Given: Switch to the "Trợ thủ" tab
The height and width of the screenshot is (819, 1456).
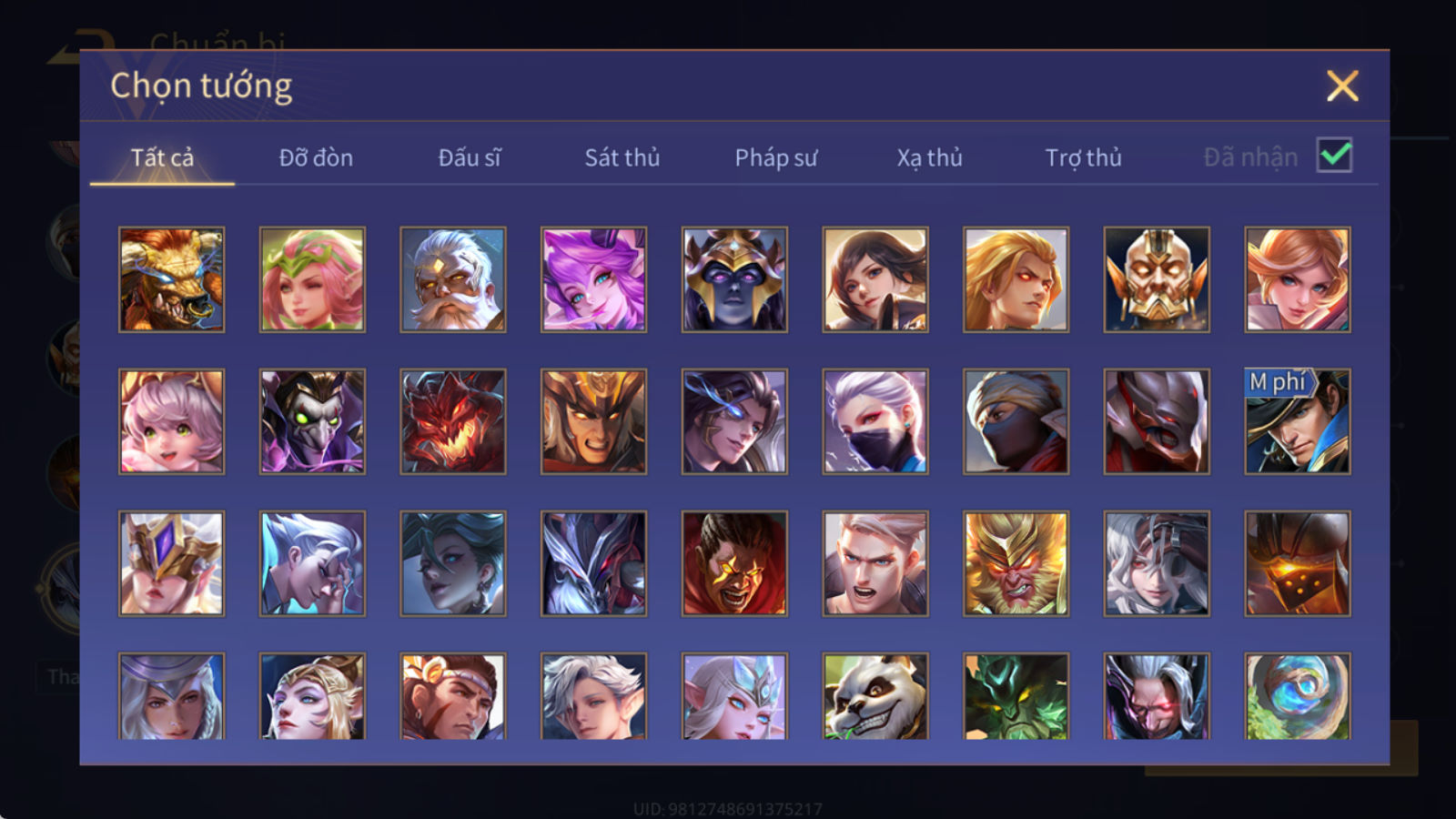Looking at the screenshot, I should click(1083, 157).
